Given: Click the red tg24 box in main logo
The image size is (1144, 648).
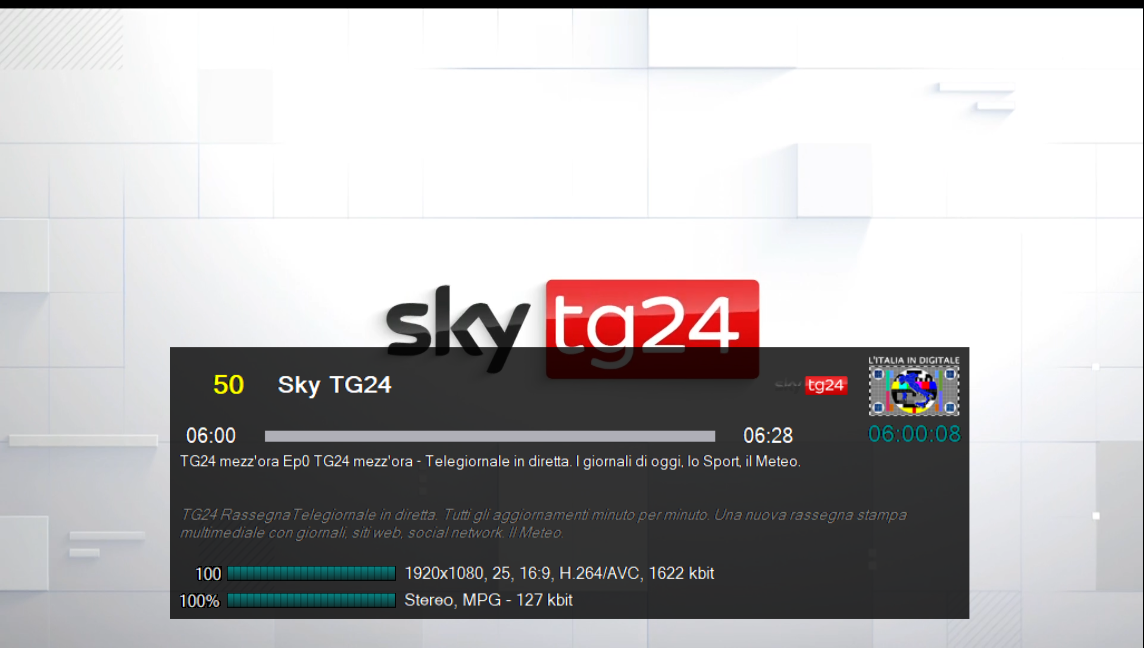Looking at the screenshot, I should [652, 328].
